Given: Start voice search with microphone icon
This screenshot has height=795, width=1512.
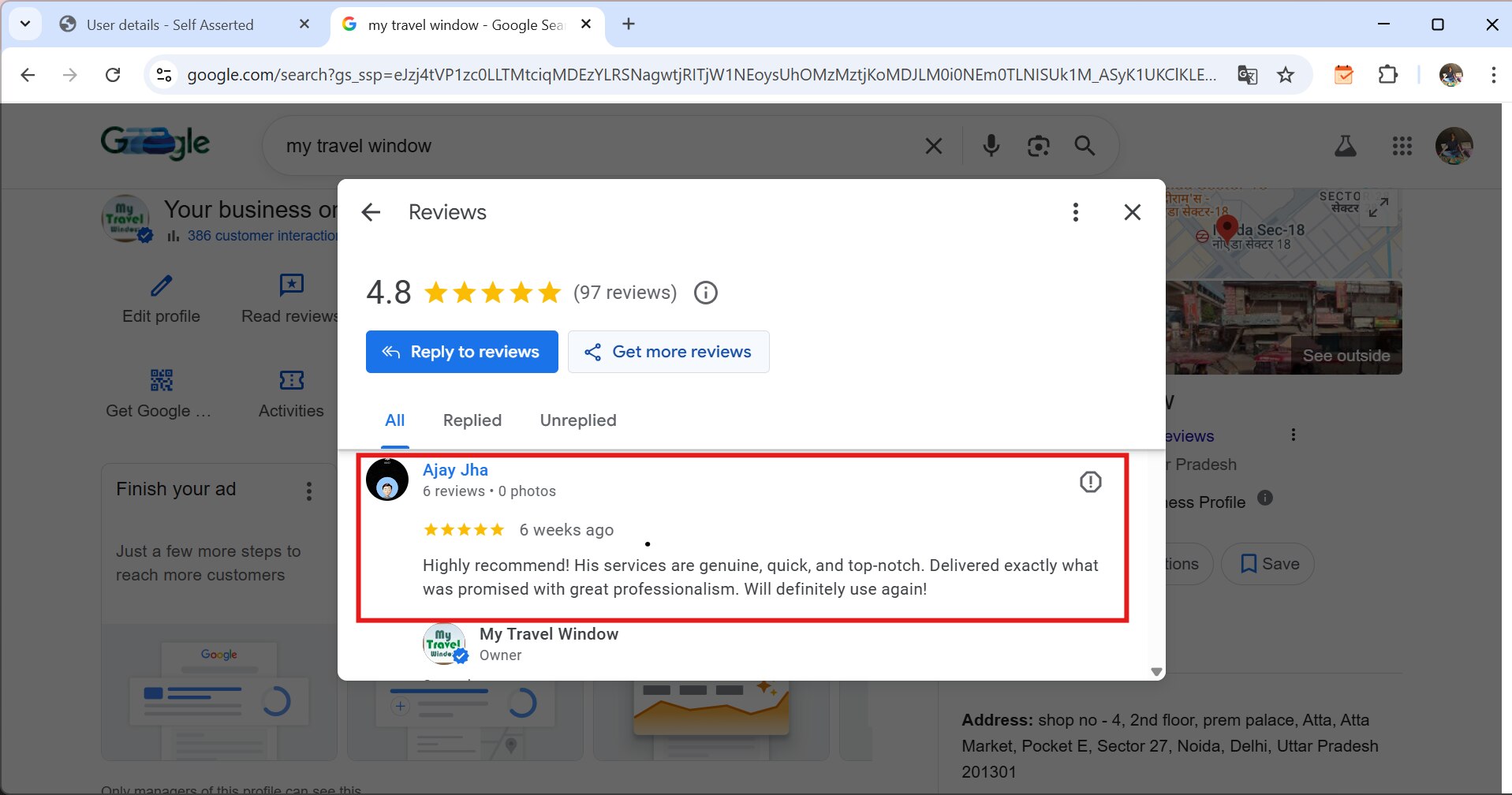Looking at the screenshot, I should (x=991, y=146).
